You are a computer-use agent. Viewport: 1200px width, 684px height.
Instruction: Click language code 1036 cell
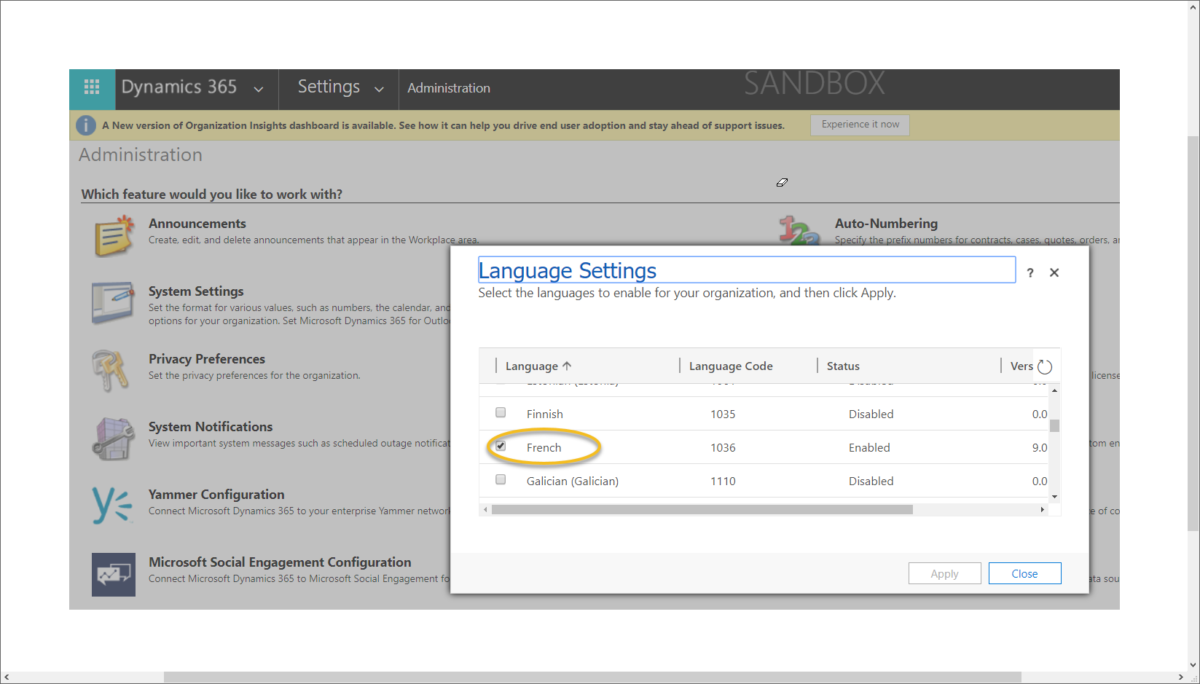point(723,447)
